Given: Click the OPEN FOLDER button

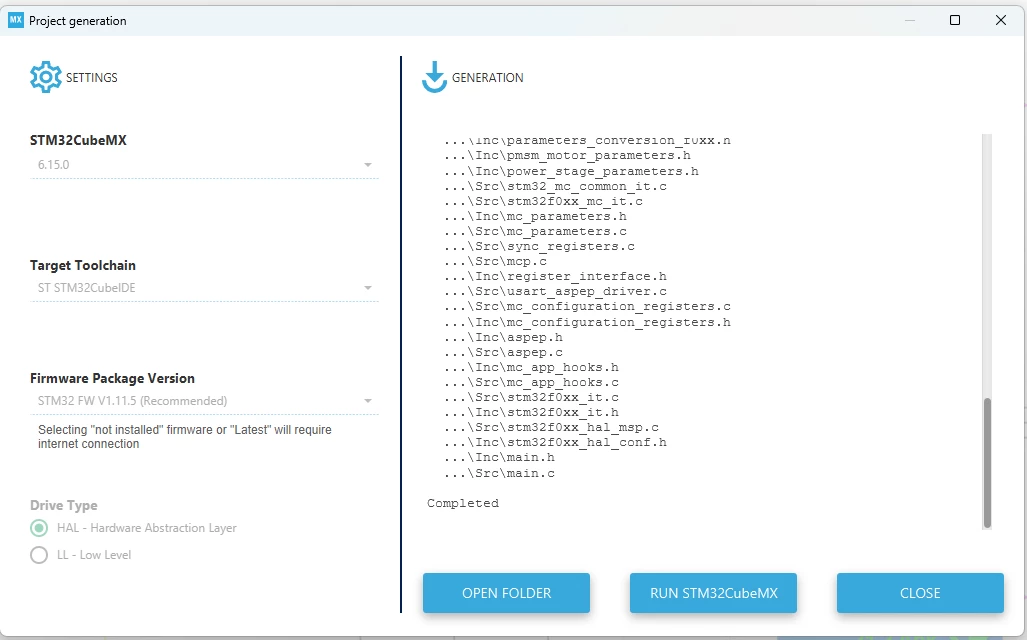Looking at the screenshot, I should [x=506, y=593].
